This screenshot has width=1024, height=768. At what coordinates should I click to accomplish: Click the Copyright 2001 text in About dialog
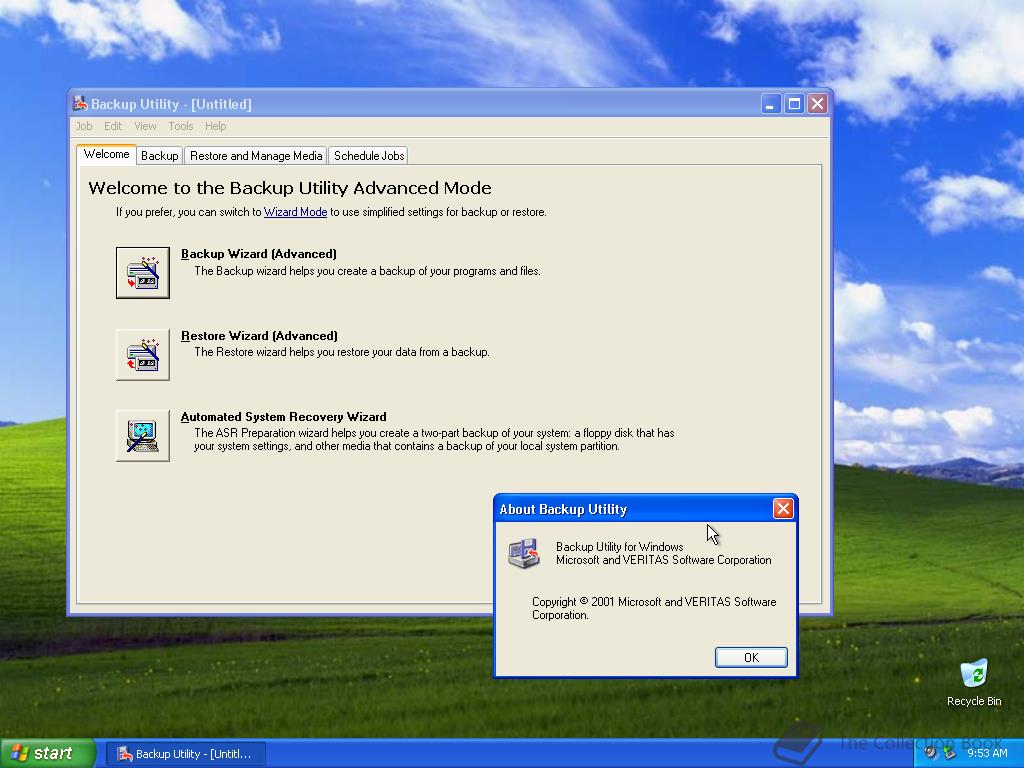(654, 608)
